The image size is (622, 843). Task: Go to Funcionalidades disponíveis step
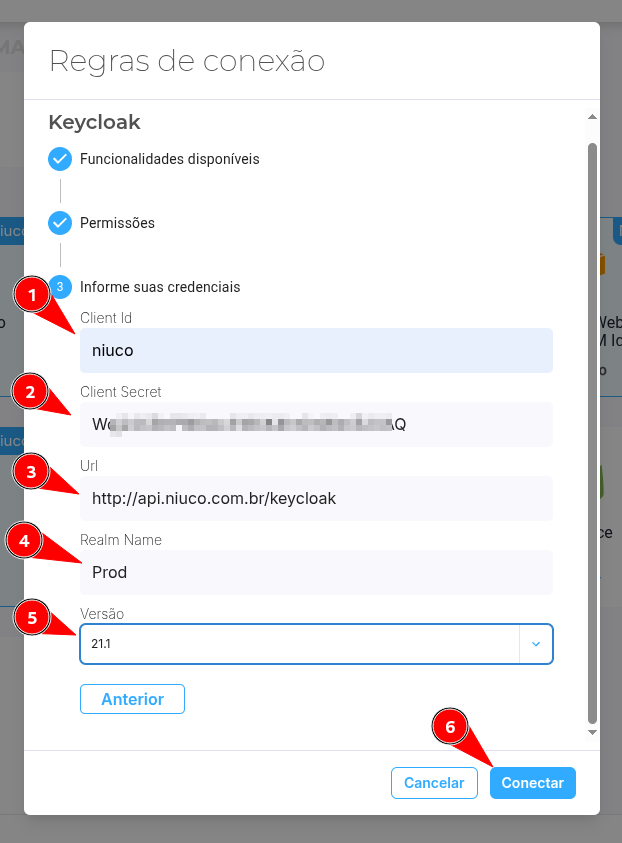[x=169, y=159]
